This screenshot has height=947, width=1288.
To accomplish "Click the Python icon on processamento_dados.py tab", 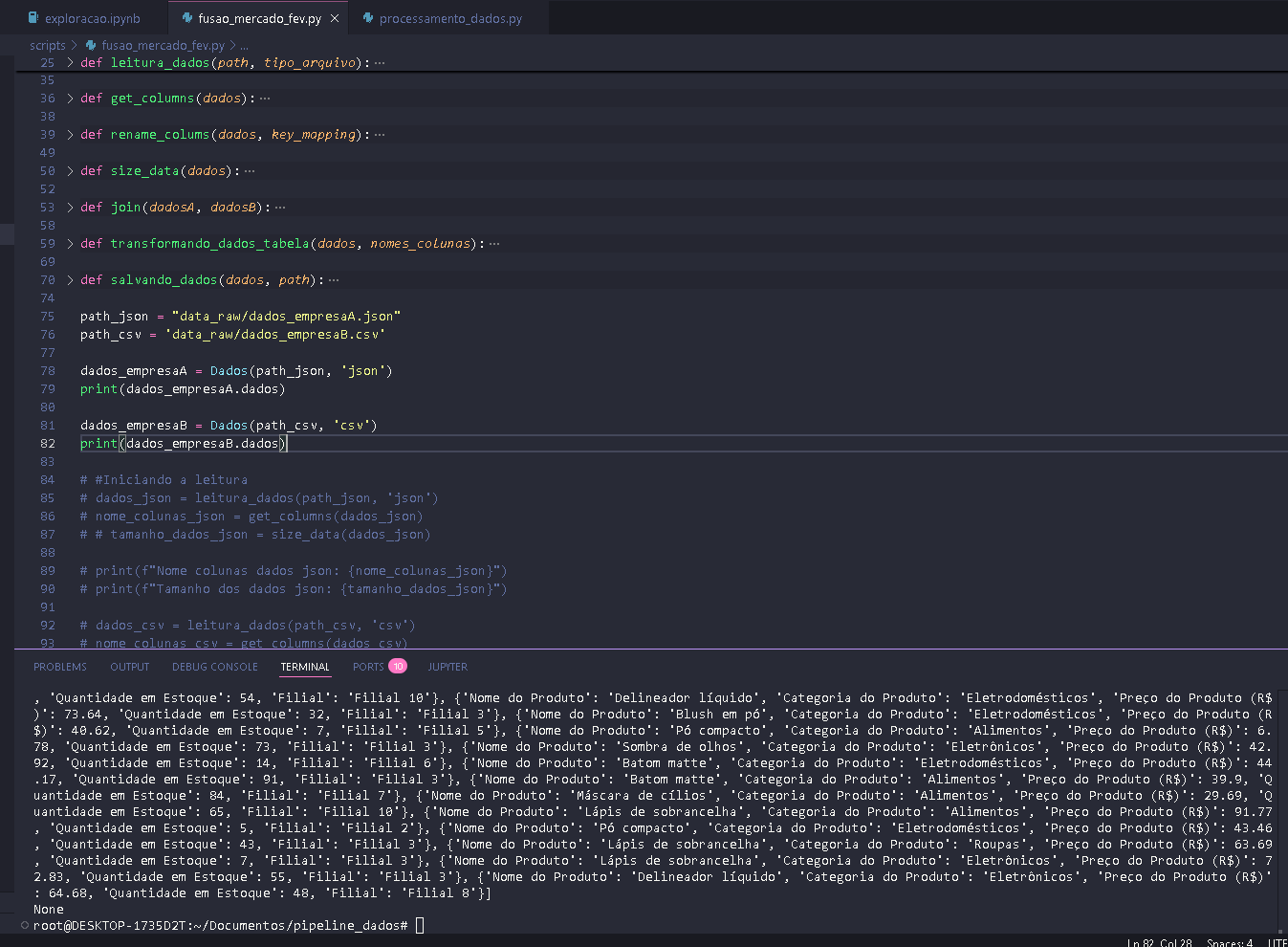I will click(x=368, y=18).
